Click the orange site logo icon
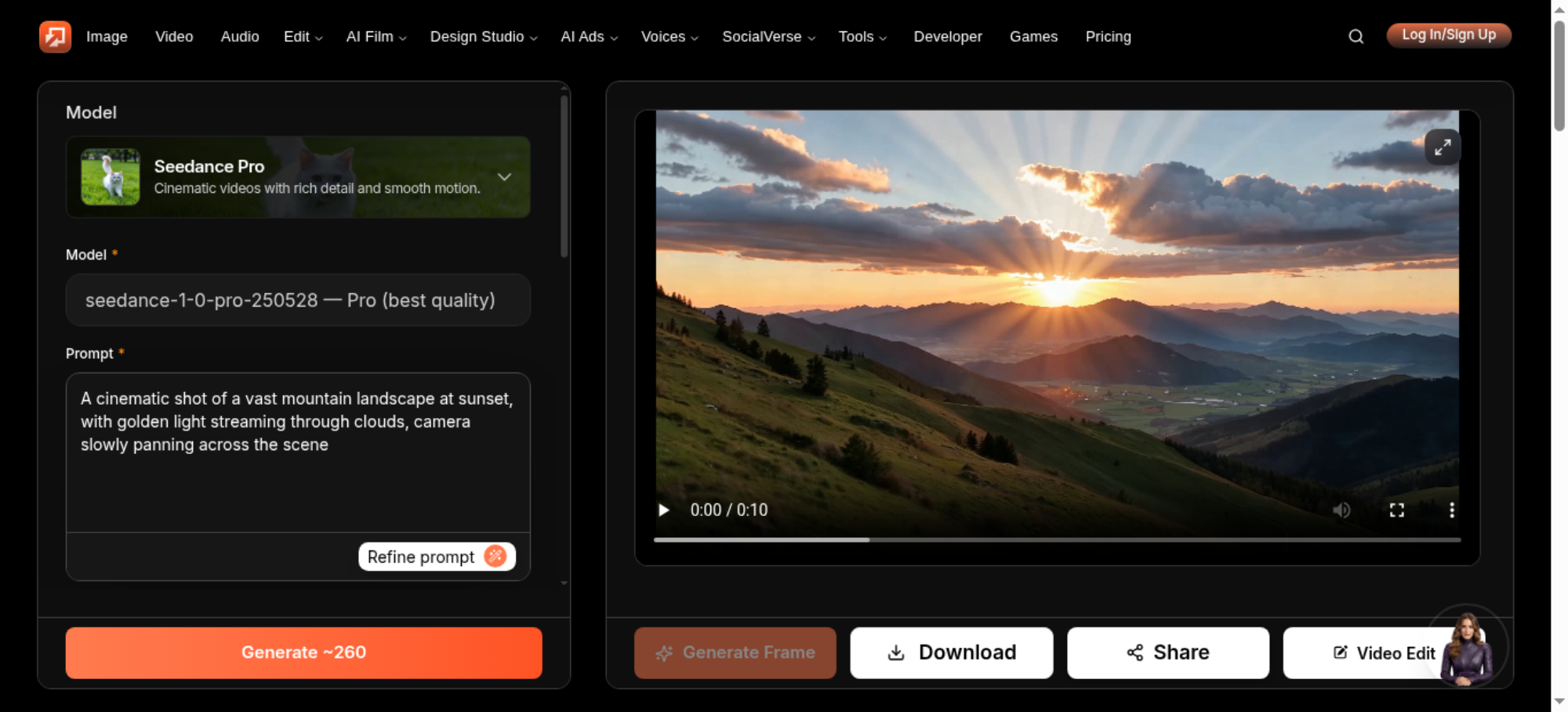1568x712 pixels. pyautogui.click(x=55, y=36)
